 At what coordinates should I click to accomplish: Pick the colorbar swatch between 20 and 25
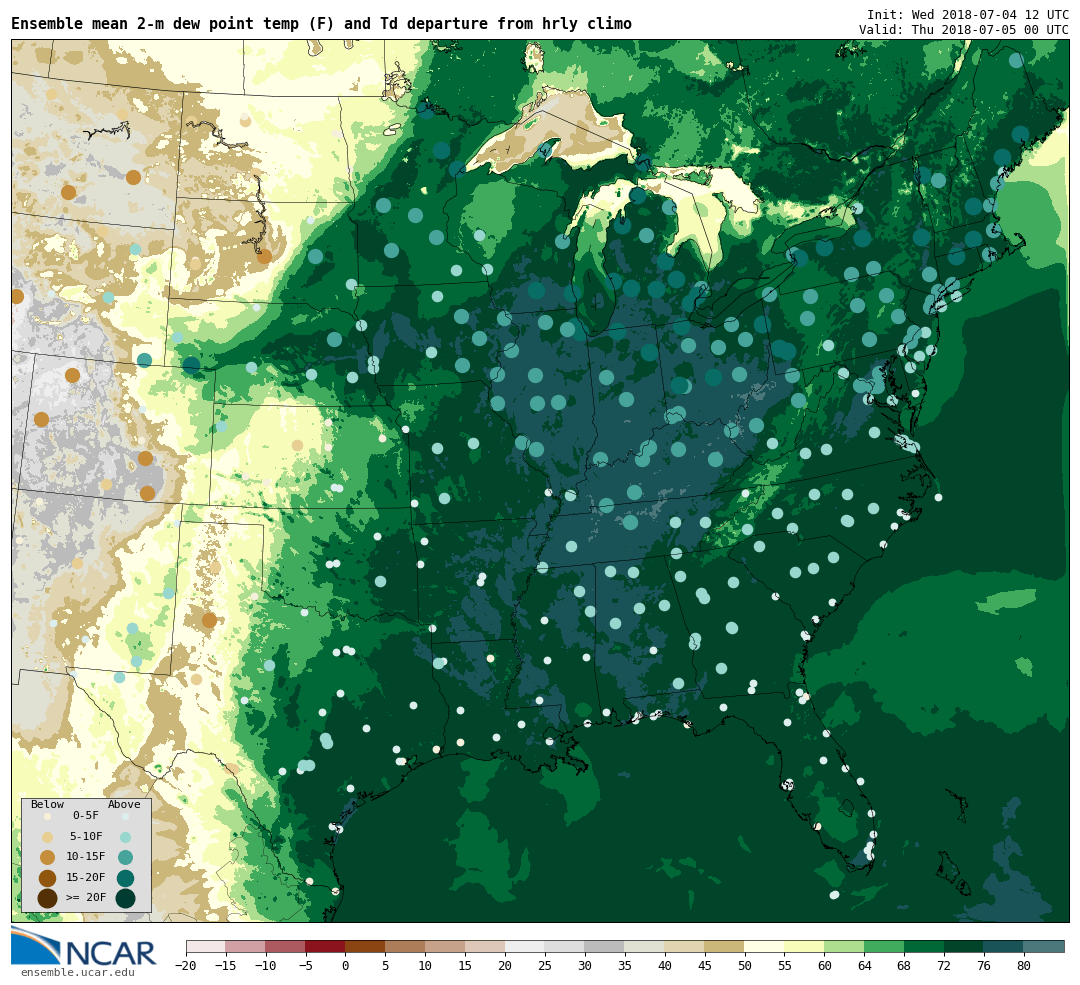[525, 946]
